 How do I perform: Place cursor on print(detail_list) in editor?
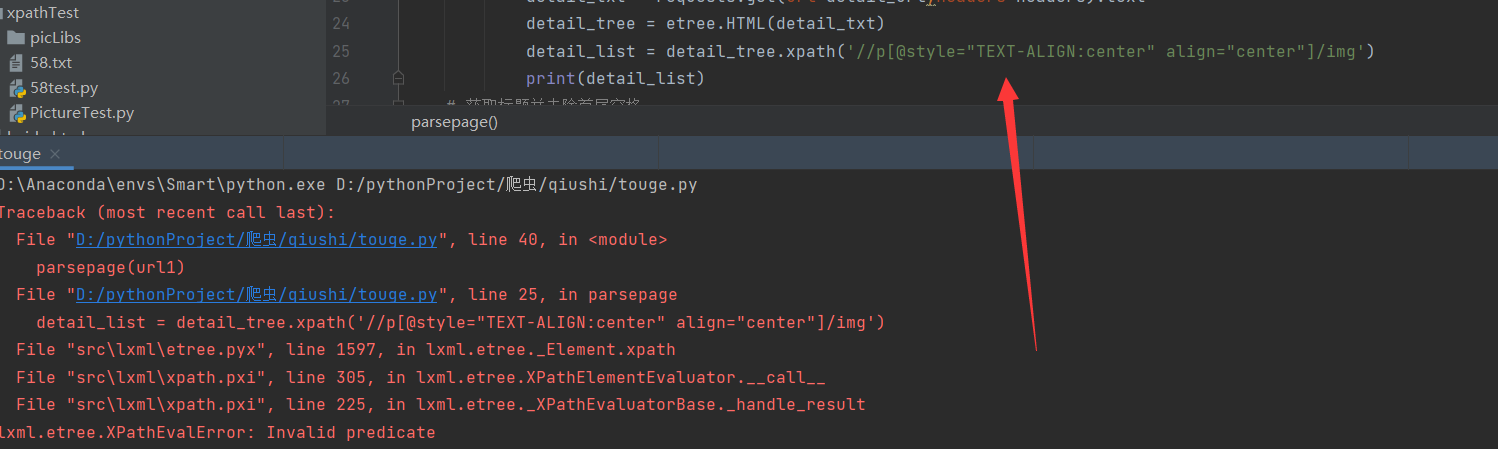point(615,78)
